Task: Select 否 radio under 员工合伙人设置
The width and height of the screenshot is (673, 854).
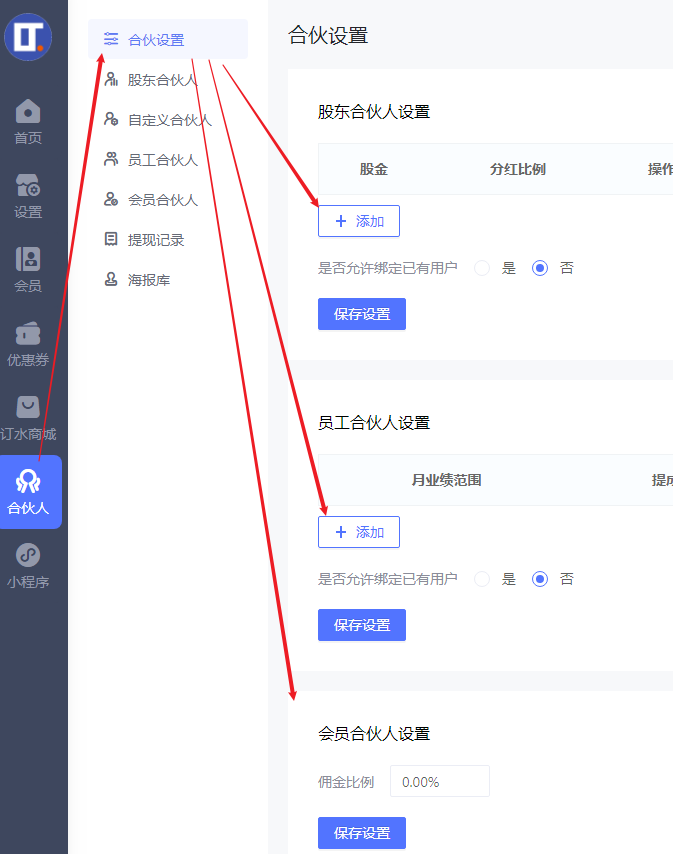Action: tap(540, 579)
